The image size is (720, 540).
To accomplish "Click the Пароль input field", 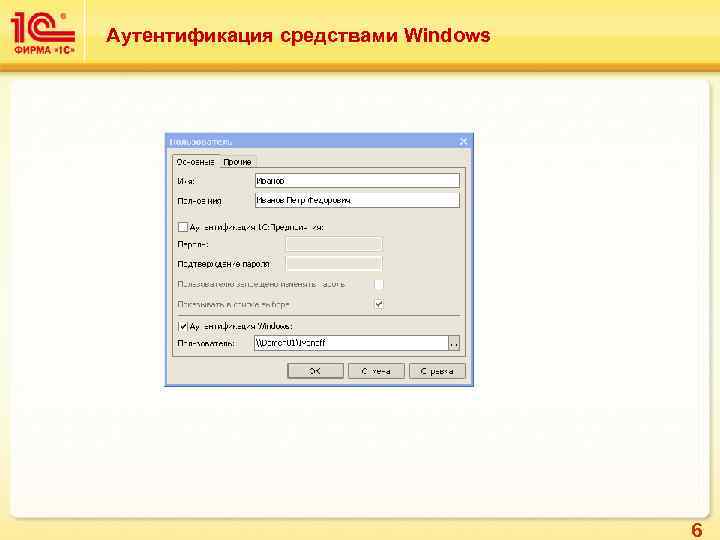I will coord(334,244).
